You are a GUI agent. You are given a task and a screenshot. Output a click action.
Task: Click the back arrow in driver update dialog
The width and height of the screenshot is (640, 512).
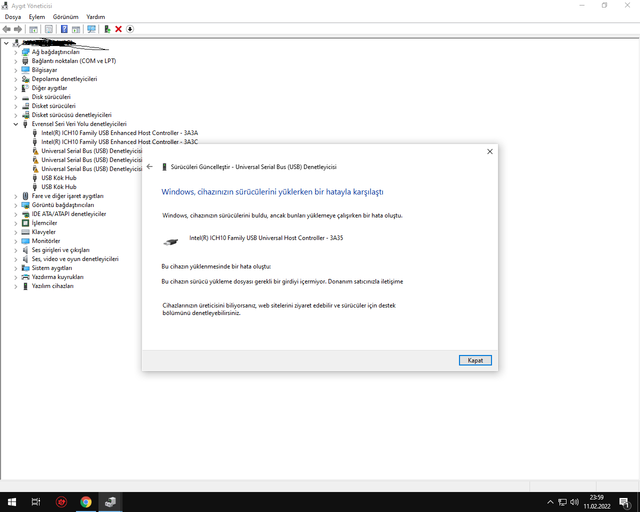(x=150, y=166)
